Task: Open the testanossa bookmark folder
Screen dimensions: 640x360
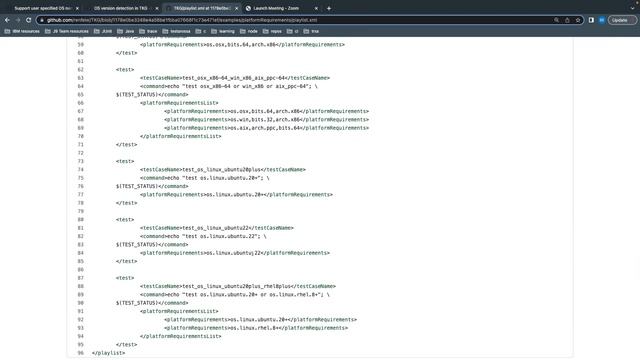Action: (176, 31)
